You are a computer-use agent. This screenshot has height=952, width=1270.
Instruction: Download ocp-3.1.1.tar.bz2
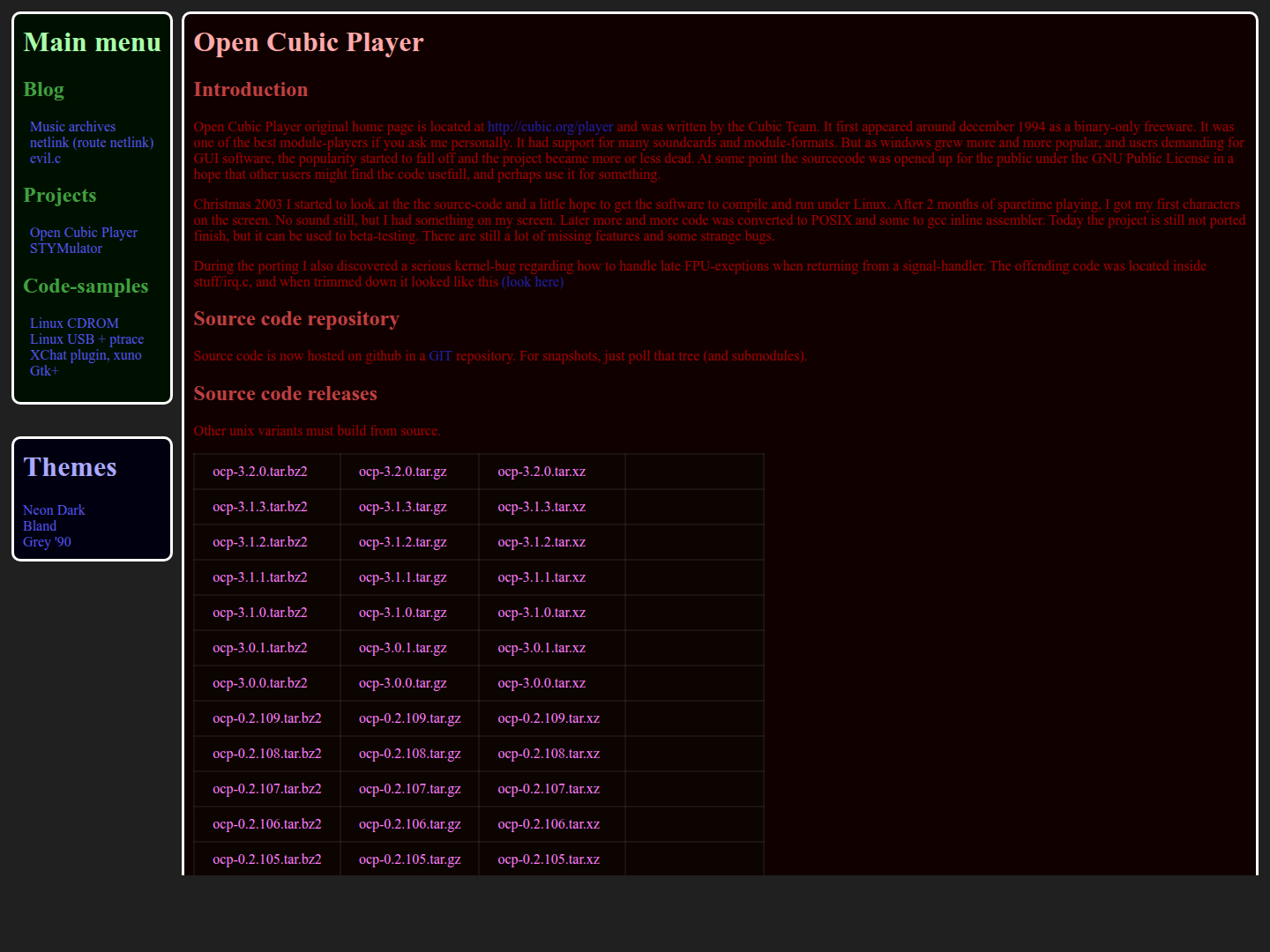click(260, 577)
